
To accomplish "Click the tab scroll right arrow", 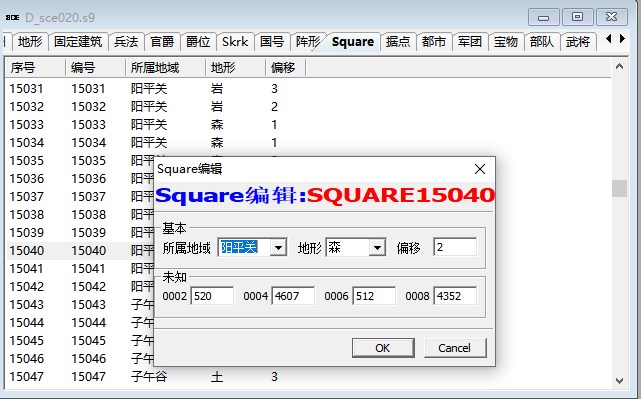I will coord(622,39).
